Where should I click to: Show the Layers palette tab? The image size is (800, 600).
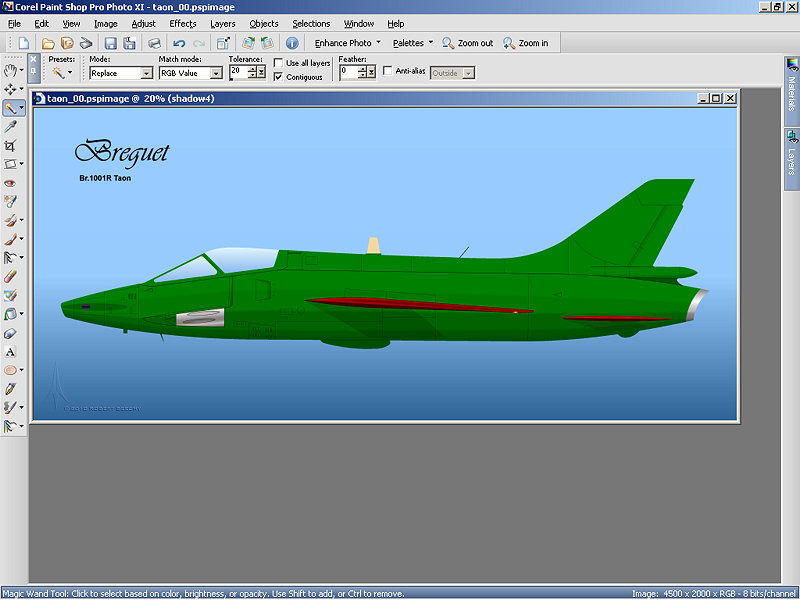tap(792, 159)
